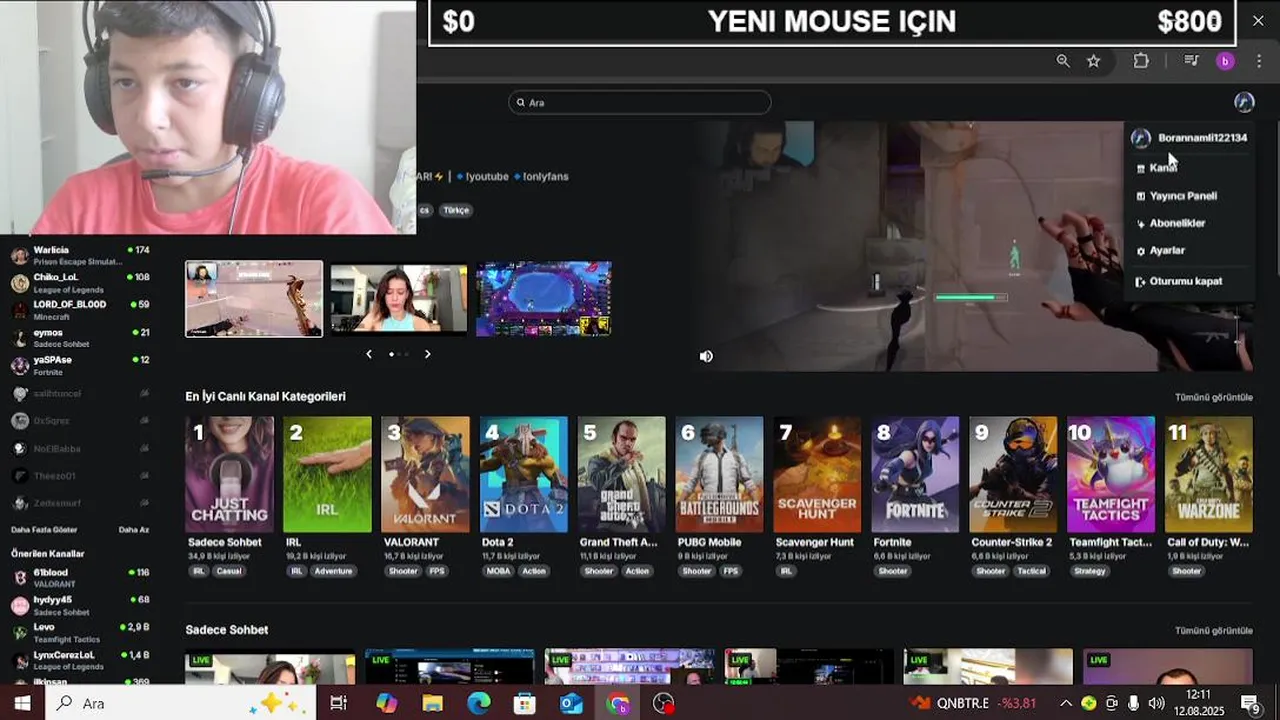The width and height of the screenshot is (1280, 720).
Task: Open the Dota 2 category card
Action: click(524, 474)
